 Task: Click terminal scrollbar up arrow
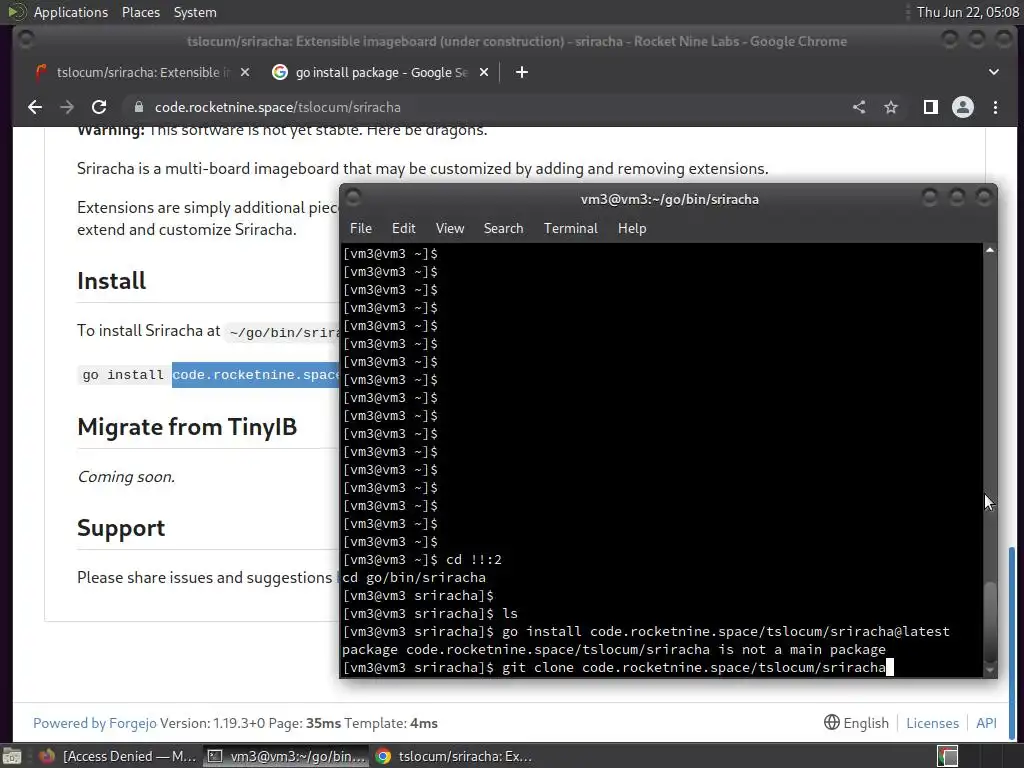tap(990, 250)
